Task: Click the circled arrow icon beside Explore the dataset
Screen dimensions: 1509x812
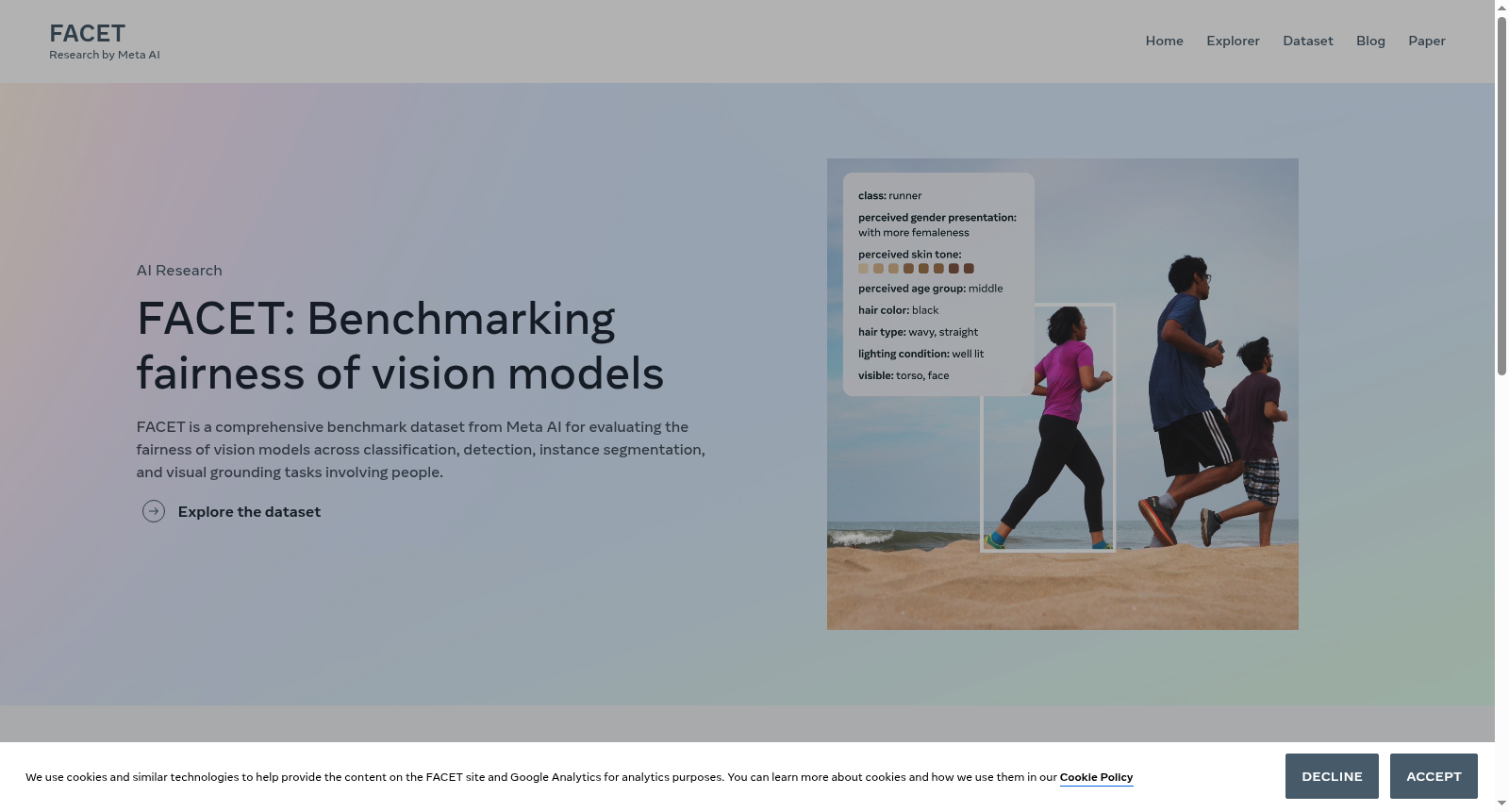Action: pyautogui.click(x=154, y=511)
